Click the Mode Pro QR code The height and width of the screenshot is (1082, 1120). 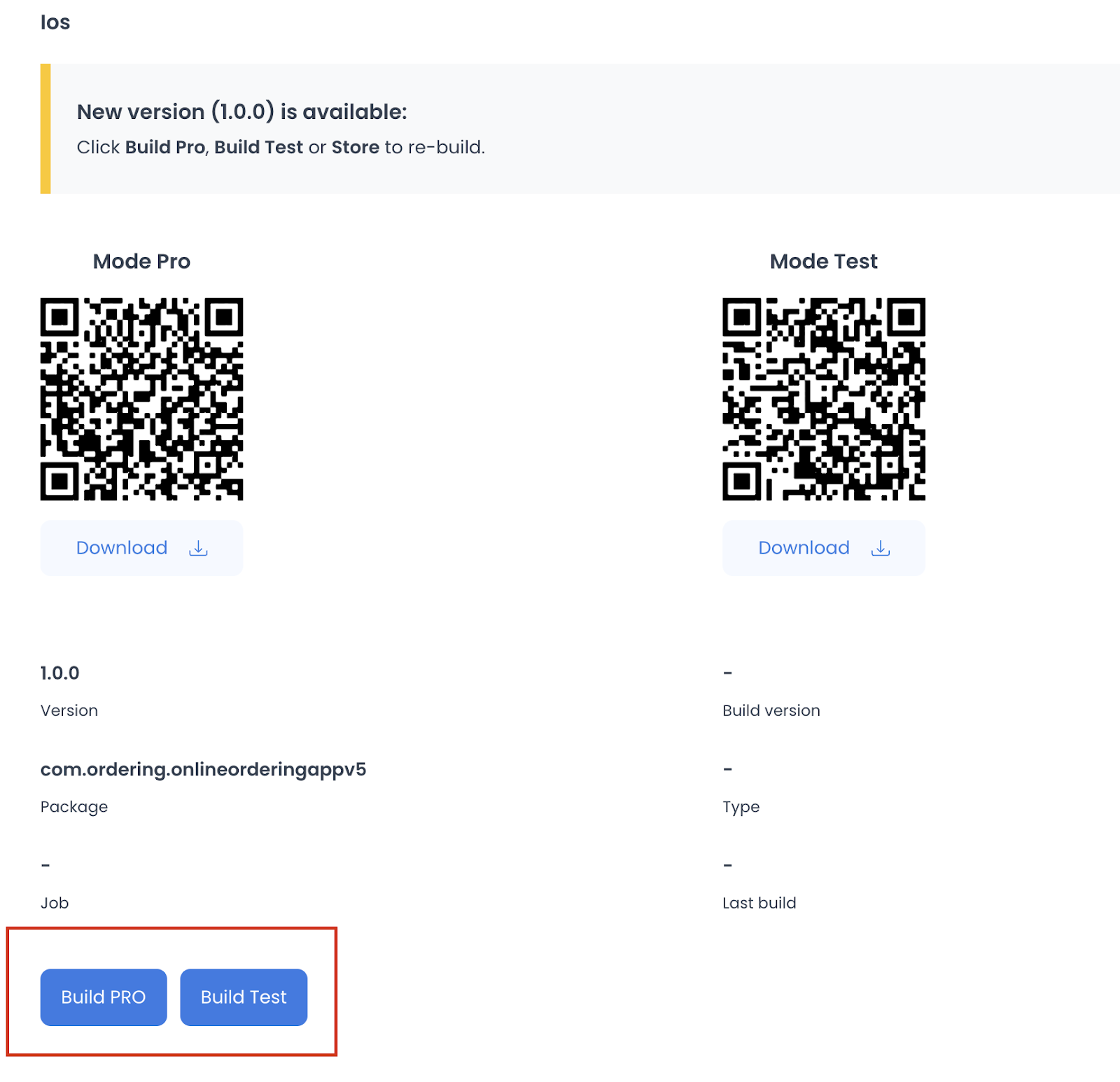click(141, 399)
